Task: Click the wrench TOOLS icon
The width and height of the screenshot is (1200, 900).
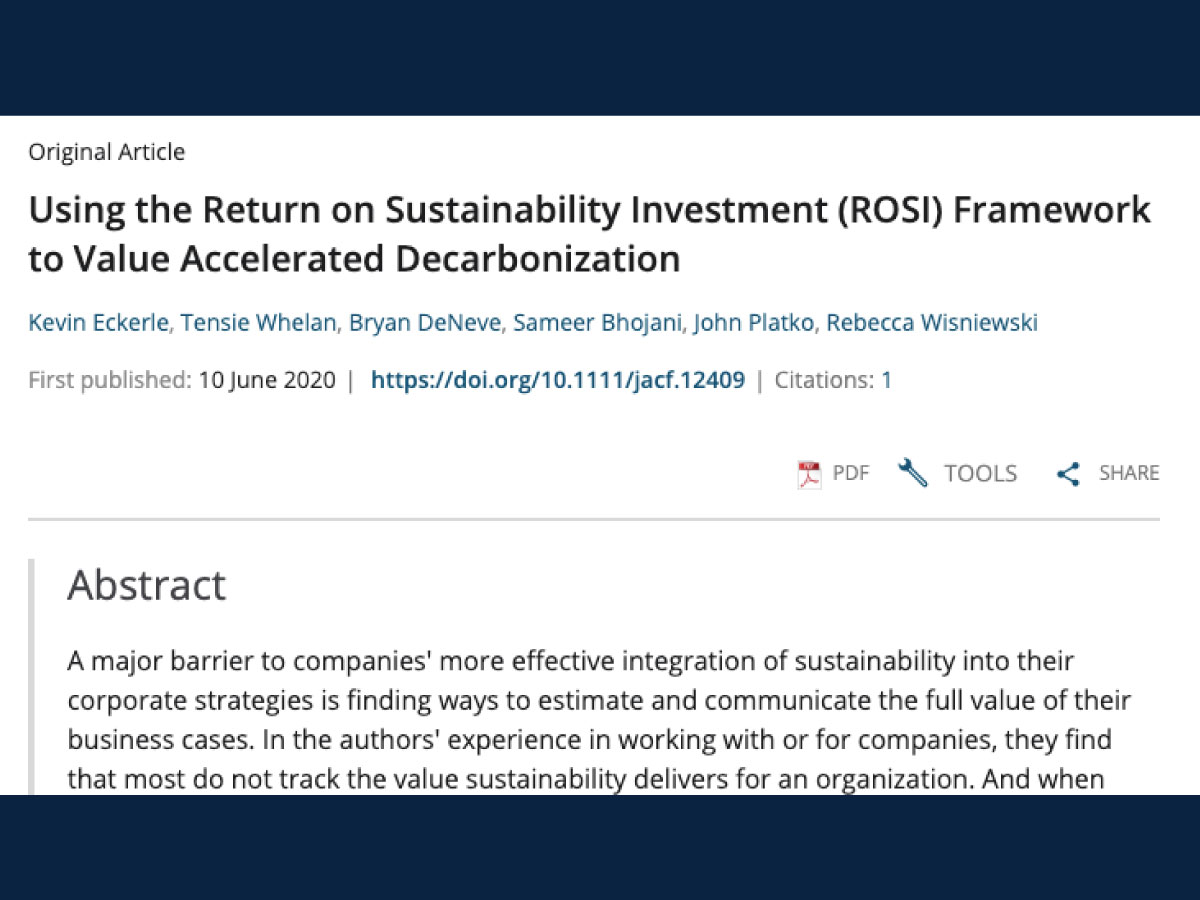Action: pyautogui.click(x=913, y=473)
